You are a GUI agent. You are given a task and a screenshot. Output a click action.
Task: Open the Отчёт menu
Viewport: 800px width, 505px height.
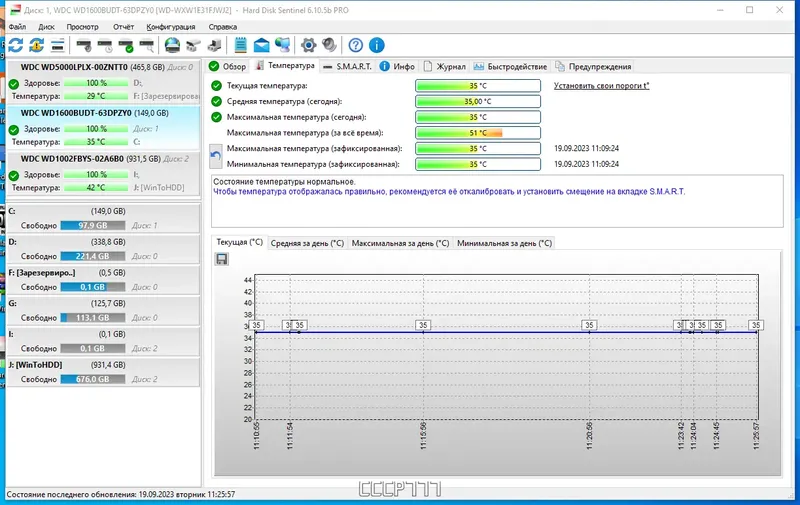point(123,27)
